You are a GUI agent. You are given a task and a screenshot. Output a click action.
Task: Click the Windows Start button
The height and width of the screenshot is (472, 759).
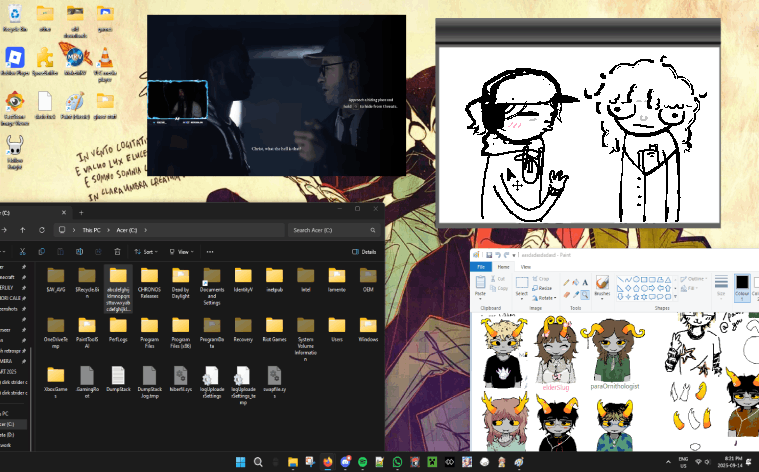point(241,462)
